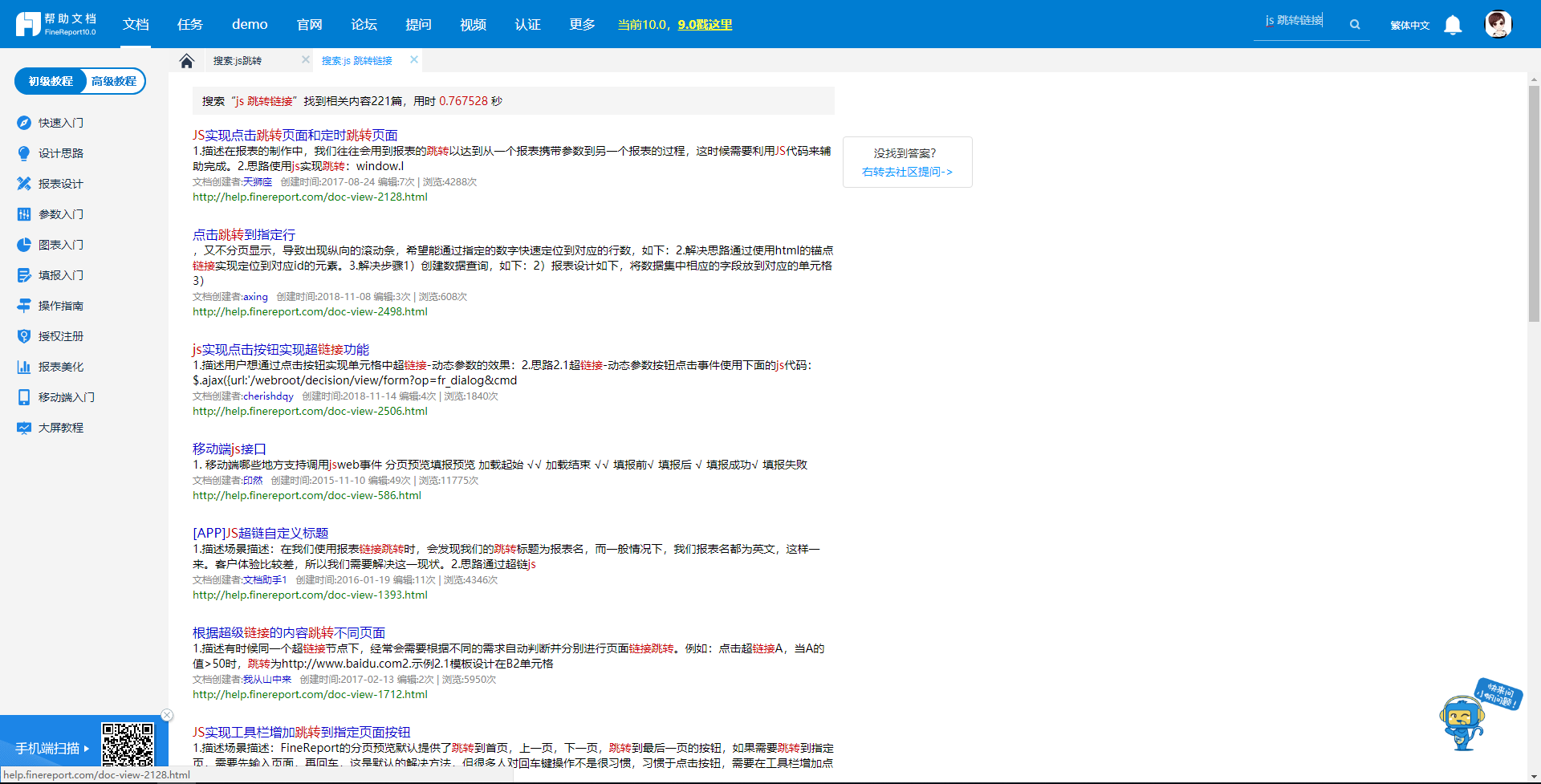Open result [APP]JS超链自定义标题
Screen dimensions: 1541x784
tap(260, 533)
